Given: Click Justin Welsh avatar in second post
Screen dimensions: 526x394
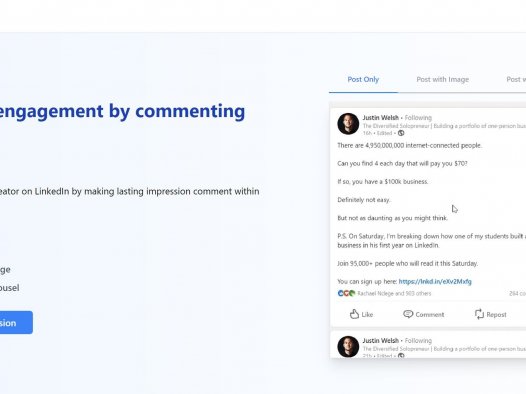Looking at the screenshot, I should tap(348, 347).
